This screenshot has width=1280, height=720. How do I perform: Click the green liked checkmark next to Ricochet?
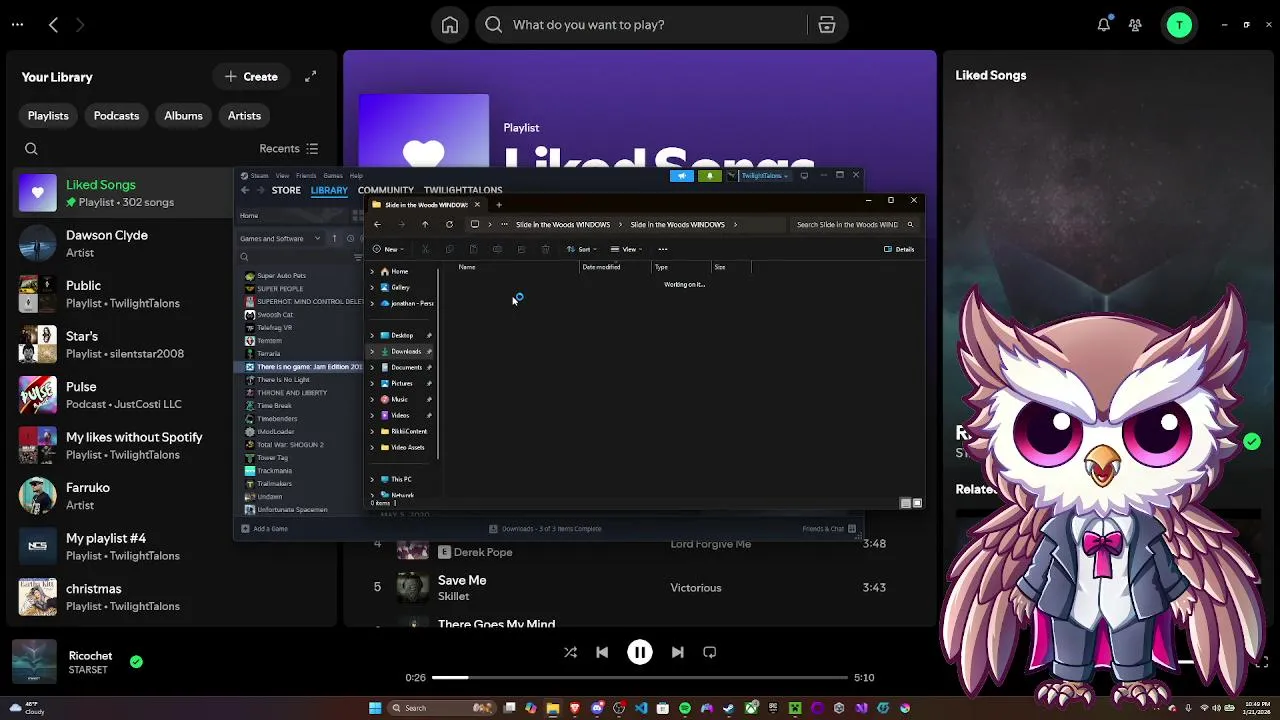136,661
